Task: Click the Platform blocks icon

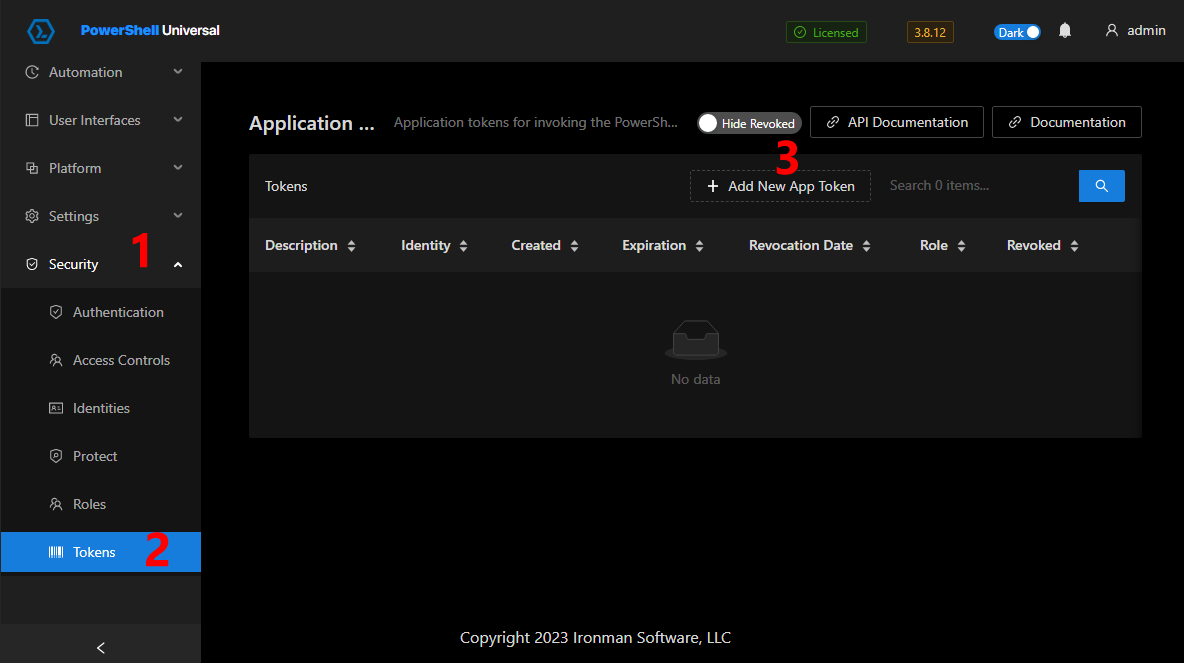Action: 32,168
